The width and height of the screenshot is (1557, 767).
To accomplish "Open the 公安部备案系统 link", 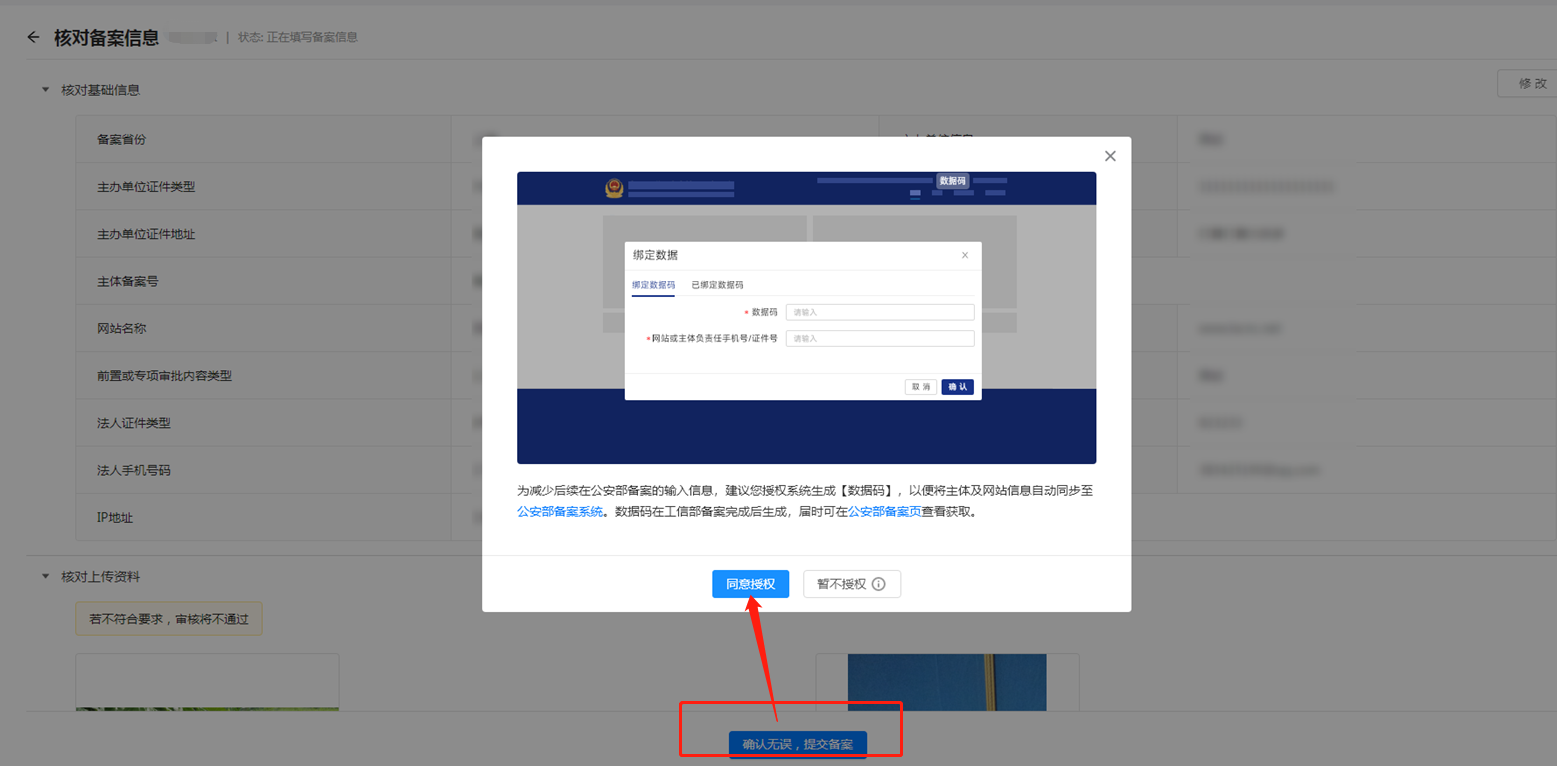I will click(x=560, y=512).
